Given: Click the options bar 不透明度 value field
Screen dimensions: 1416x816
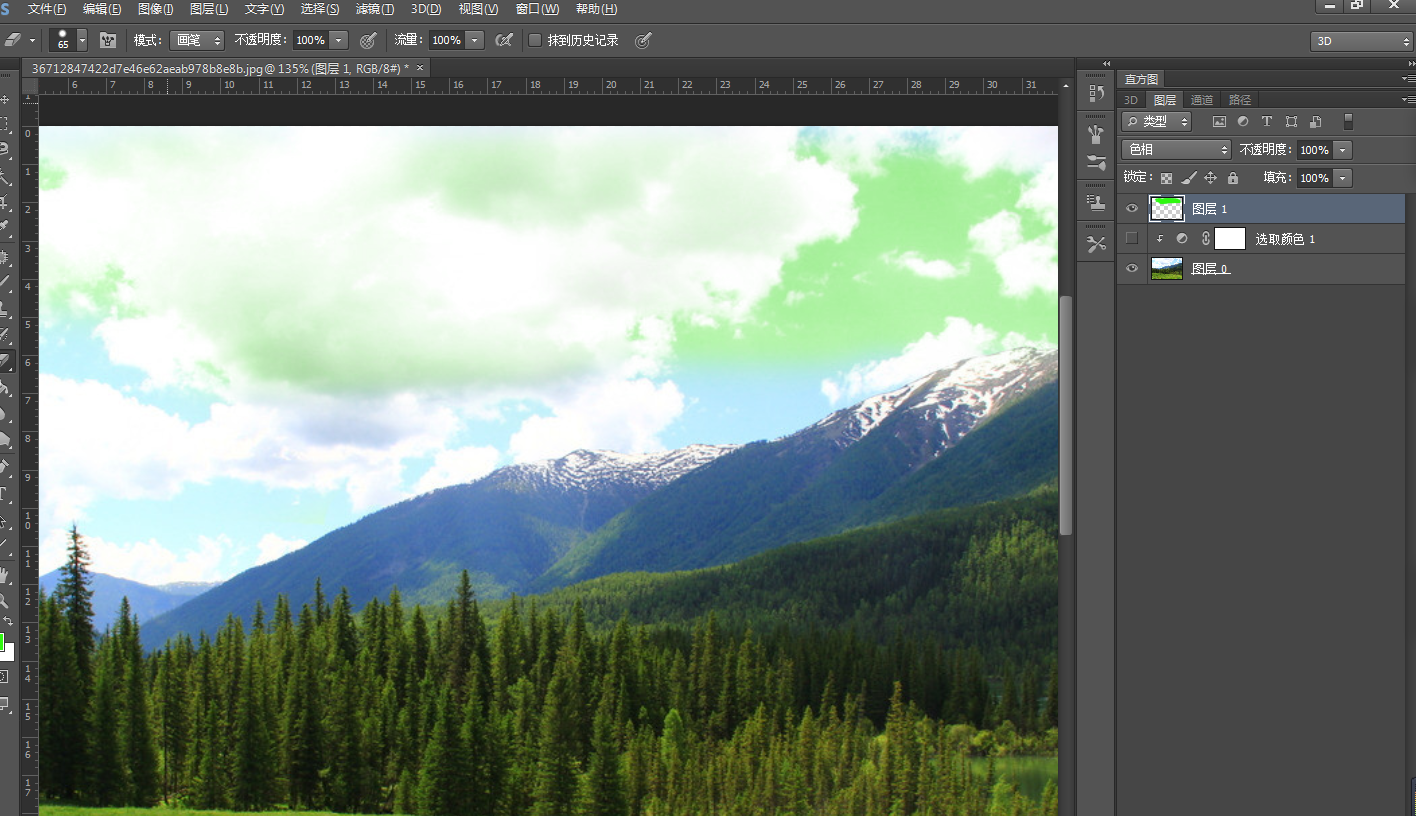Looking at the screenshot, I should pos(310,40).
